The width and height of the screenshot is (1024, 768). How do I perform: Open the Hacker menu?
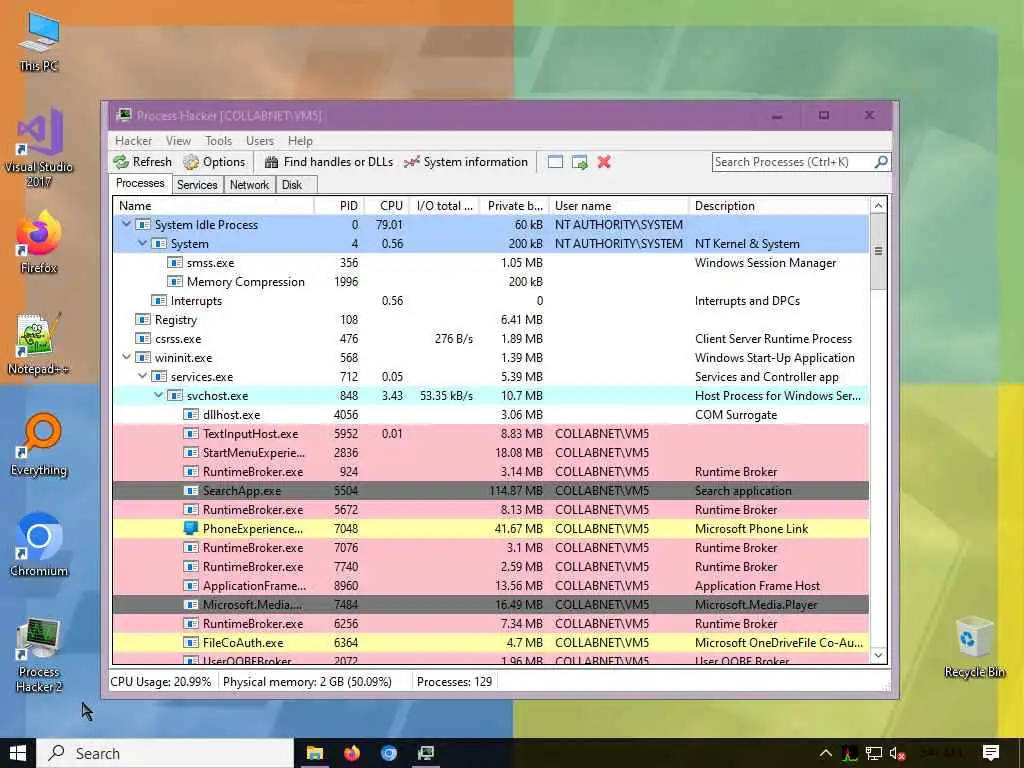(x=133, y=141)
